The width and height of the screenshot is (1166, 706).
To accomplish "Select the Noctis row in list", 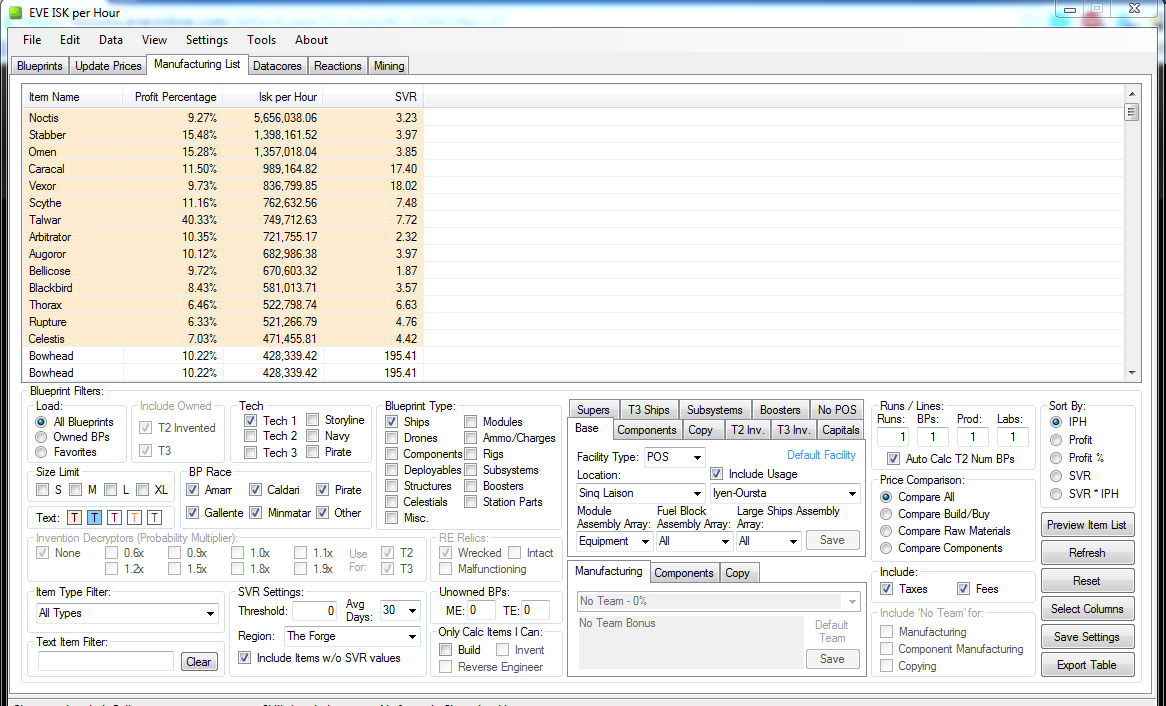I will pos(223,118).
